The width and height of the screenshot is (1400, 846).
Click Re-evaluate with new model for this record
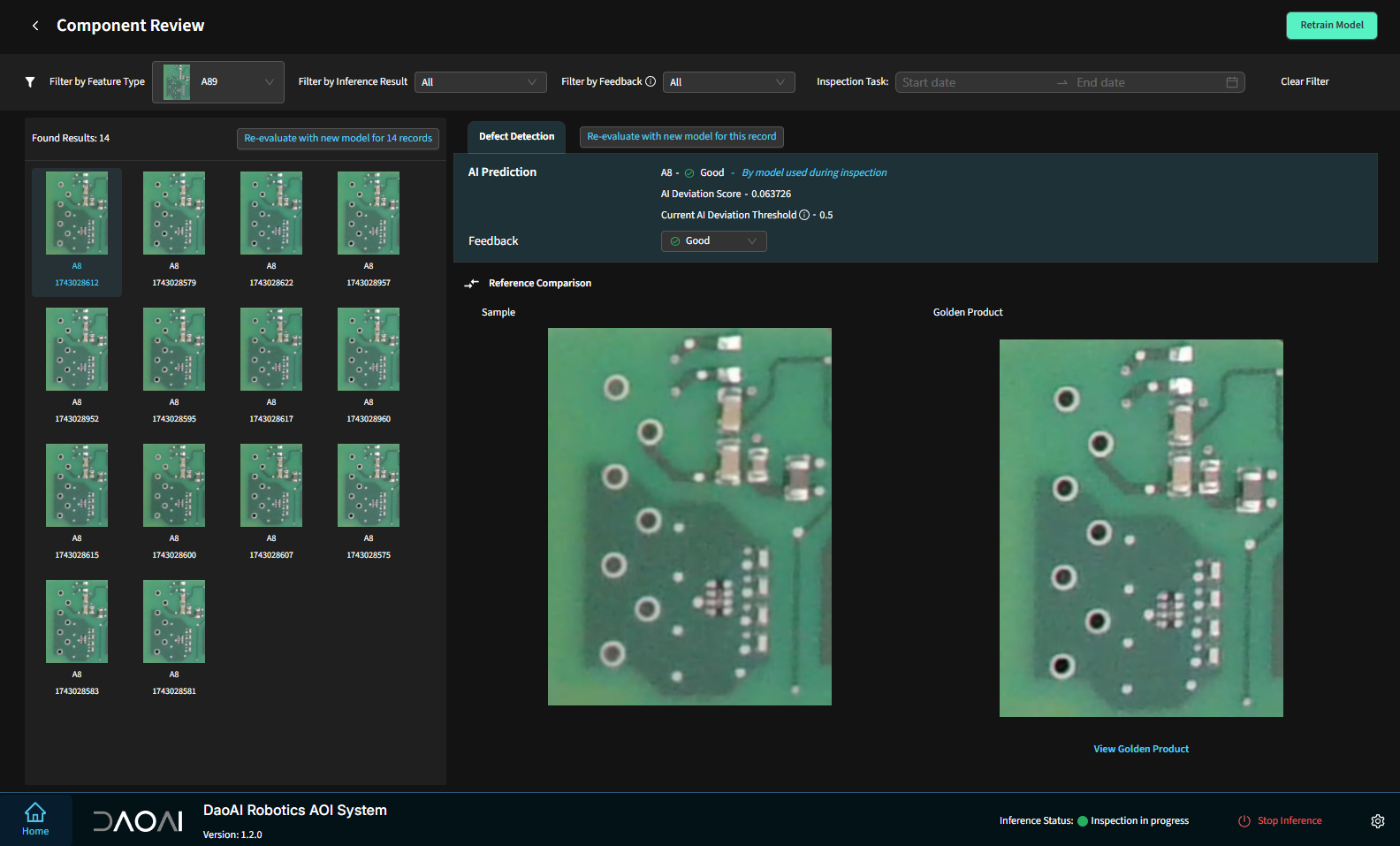pos(681,137)
